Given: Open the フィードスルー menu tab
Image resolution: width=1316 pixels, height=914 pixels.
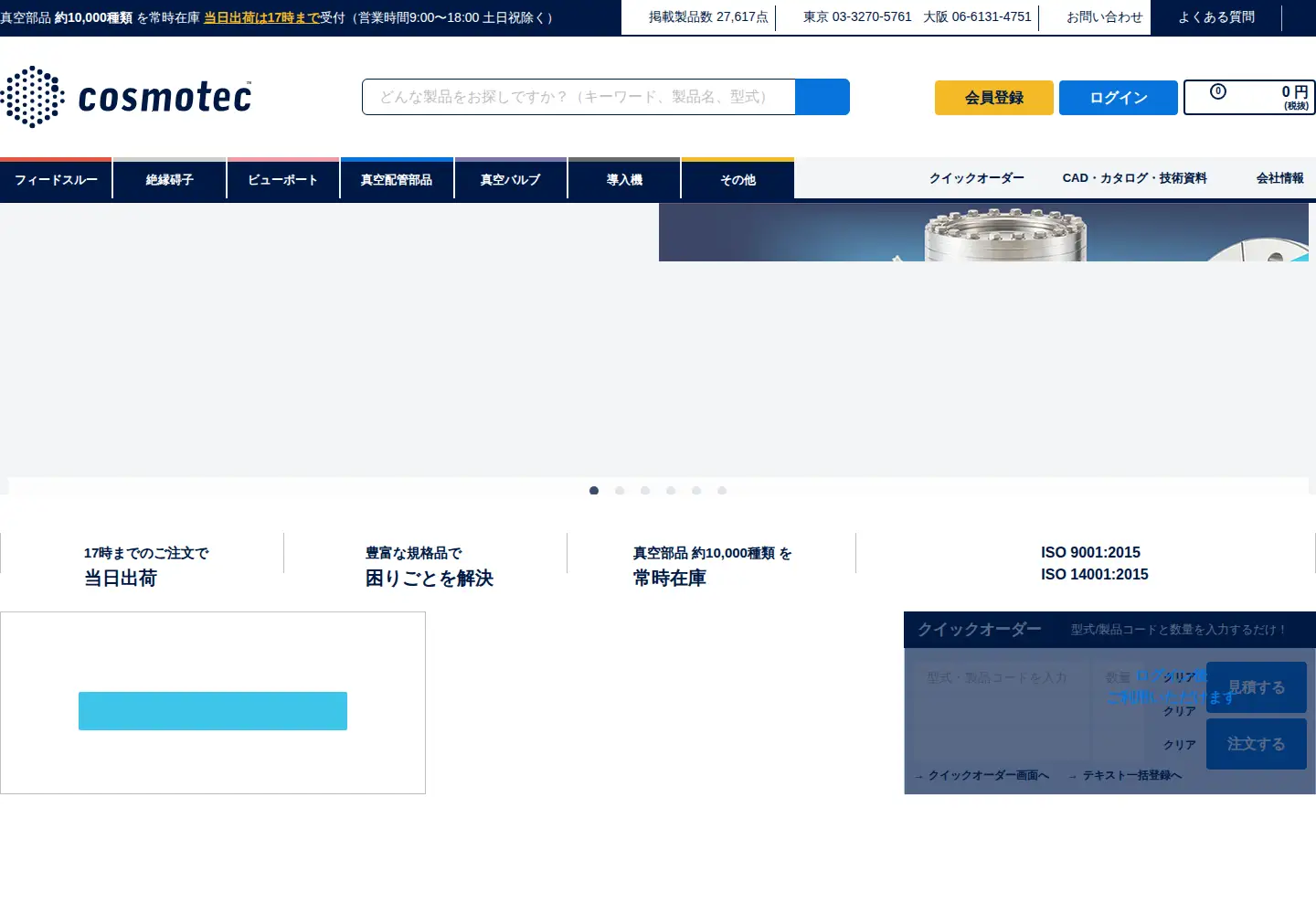Looking at the screenshot, I should pyautogui.click(x=56, y=179).
